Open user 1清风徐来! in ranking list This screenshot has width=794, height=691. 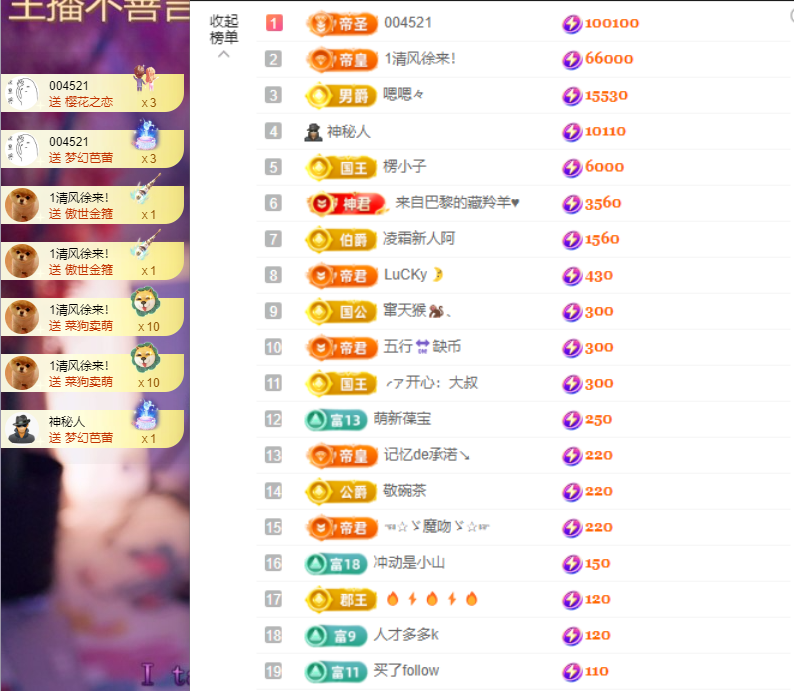point(420,59)
